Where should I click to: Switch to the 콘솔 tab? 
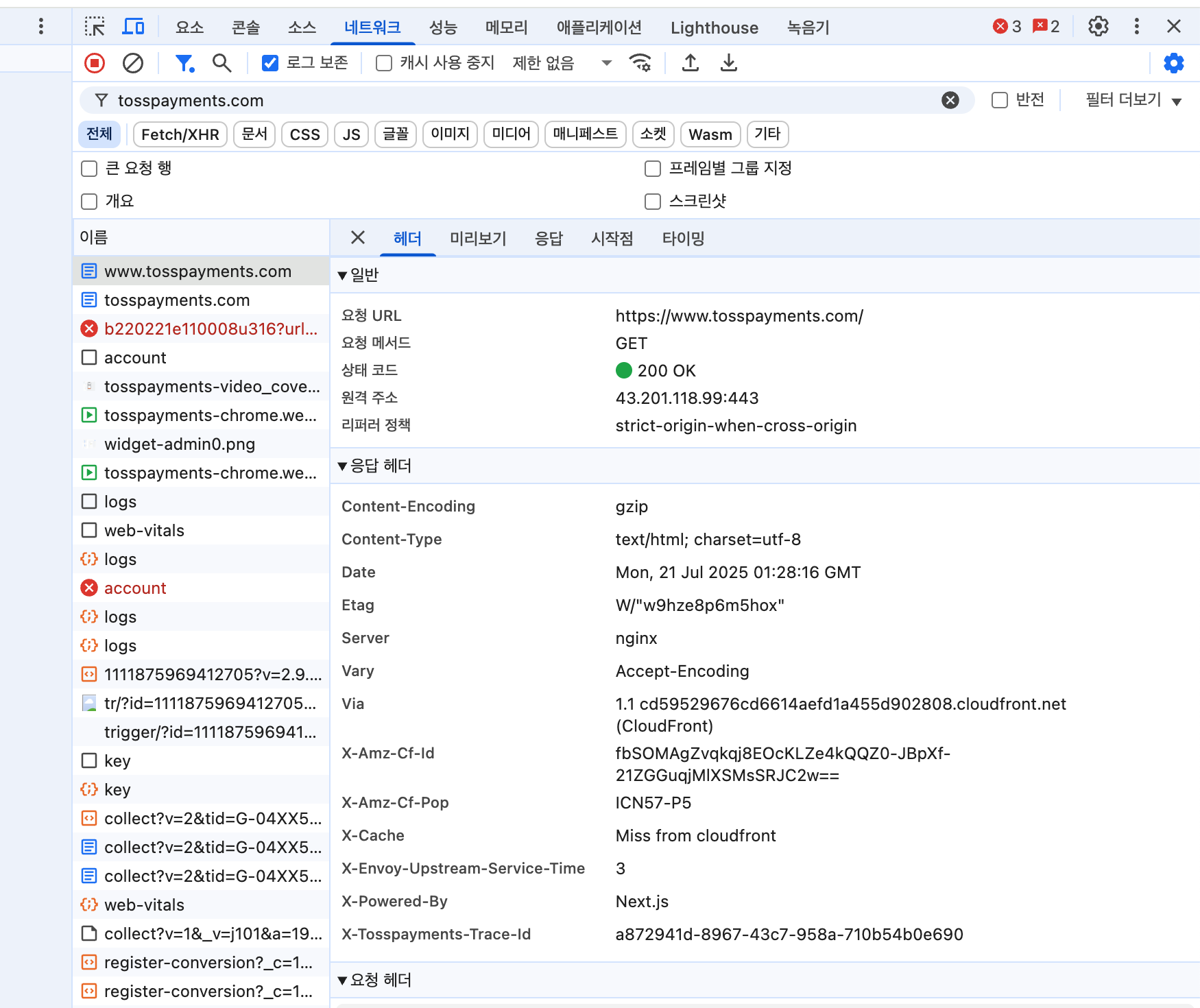pos(246,27)
